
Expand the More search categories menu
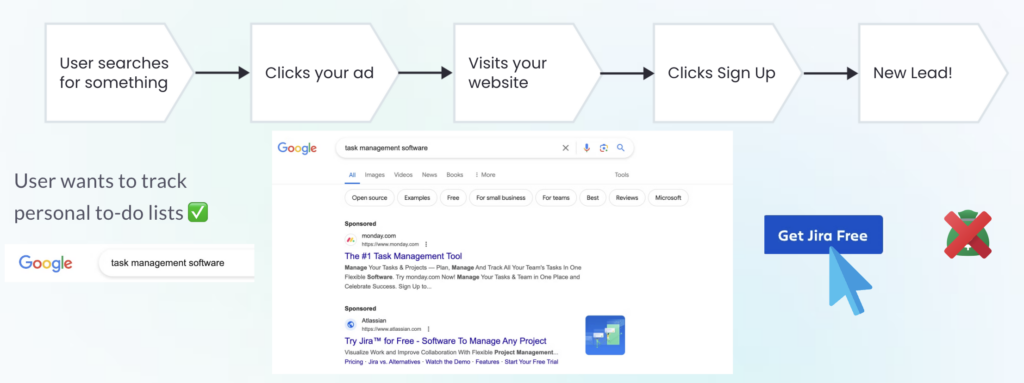click(x=485, y=175)
